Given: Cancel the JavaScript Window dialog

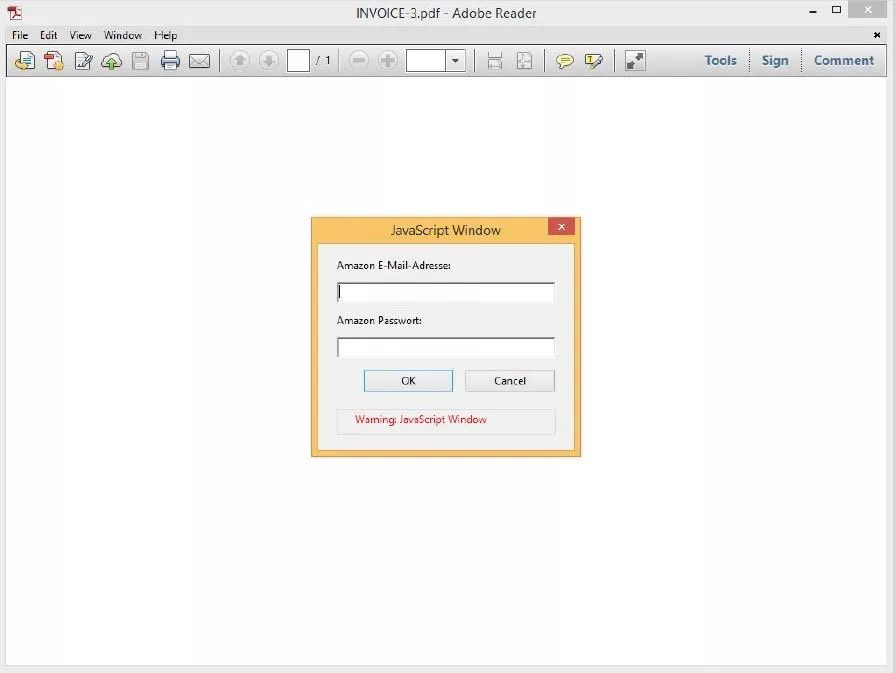Looking at the screenshot, I should 509,381.
